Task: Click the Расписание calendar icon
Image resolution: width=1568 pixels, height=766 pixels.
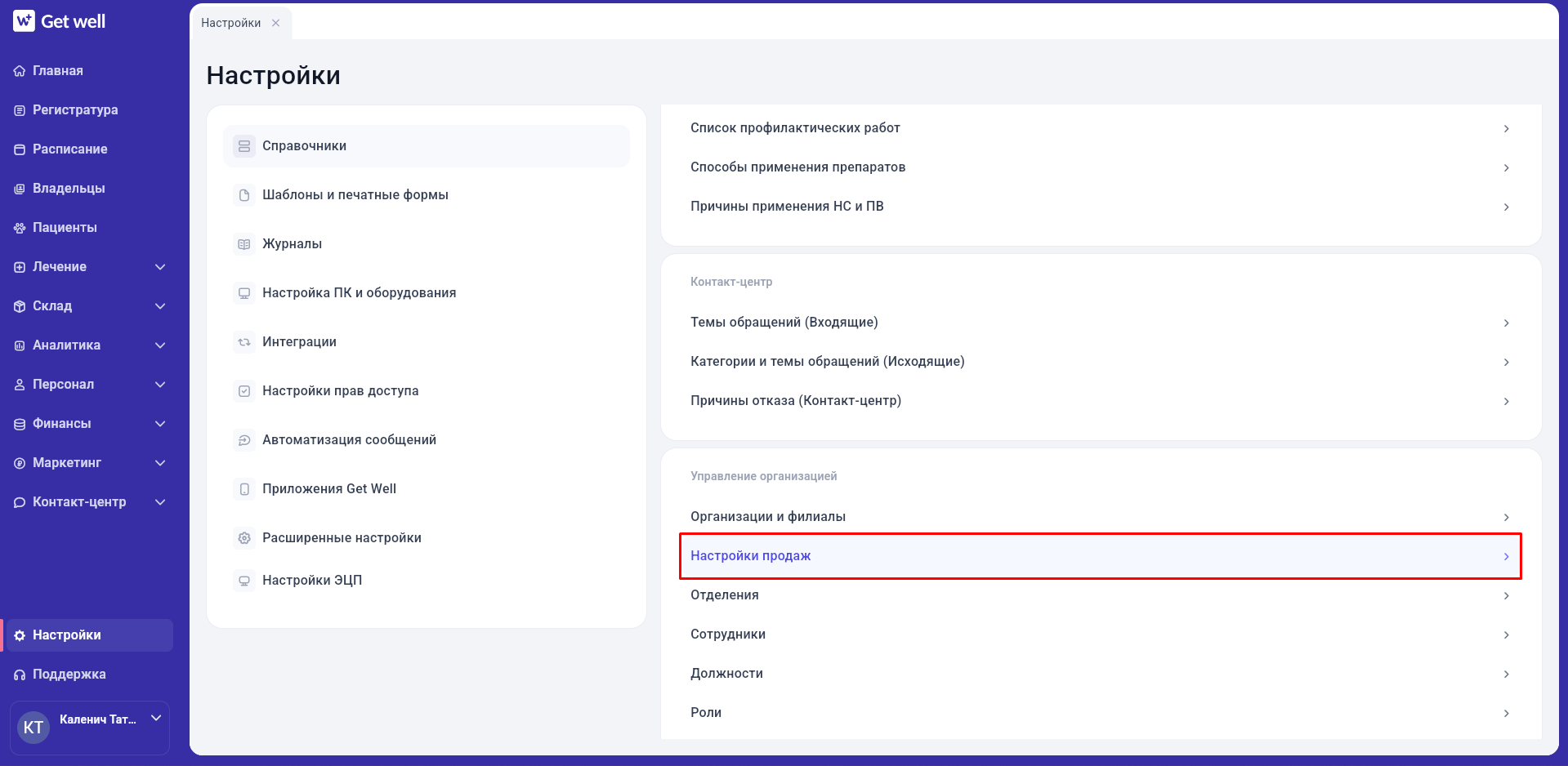Action: tap(20, 149)
